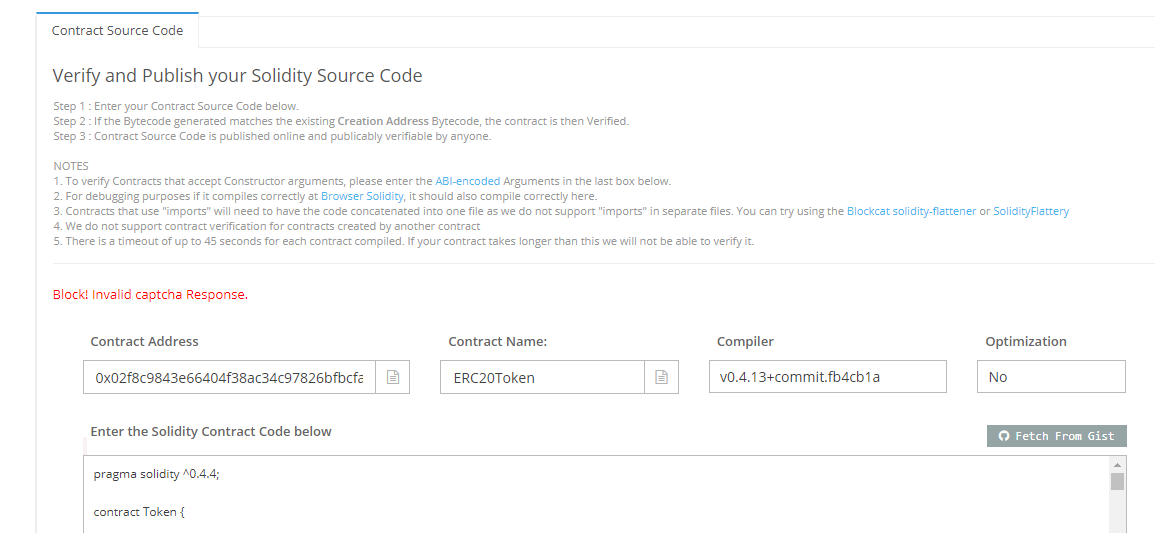This screenshot has width=1155, height=533.
Task: Click the code editor scrollbar thumb
Action: point(1117,482)
